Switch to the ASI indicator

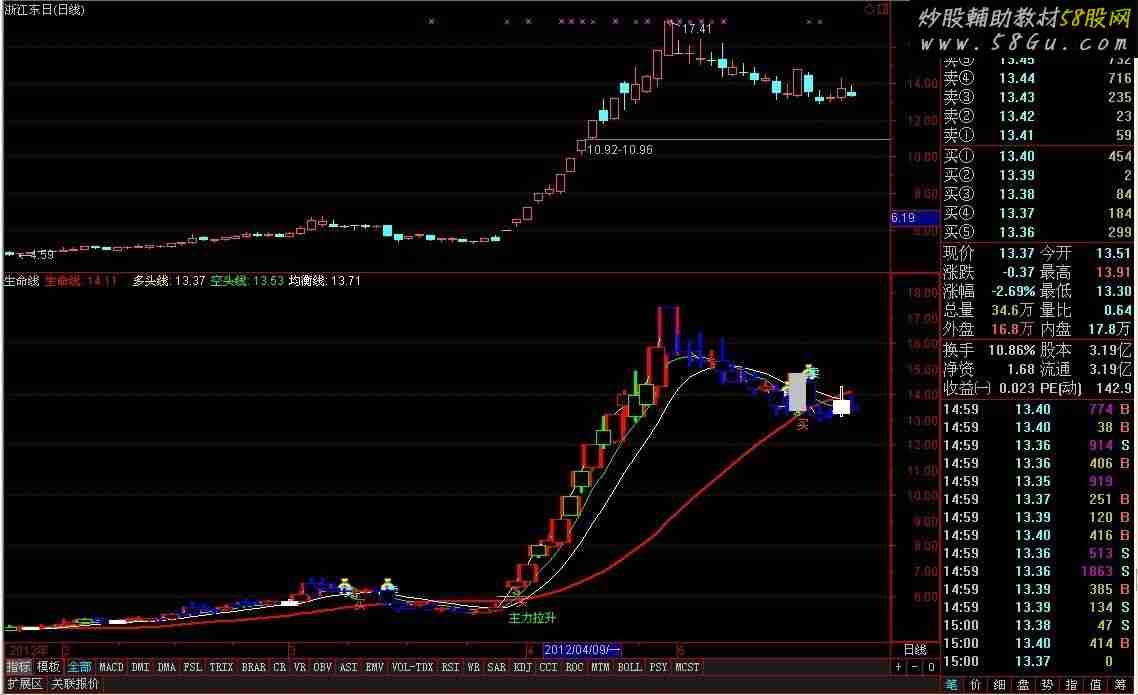click(x=349, y=667)
